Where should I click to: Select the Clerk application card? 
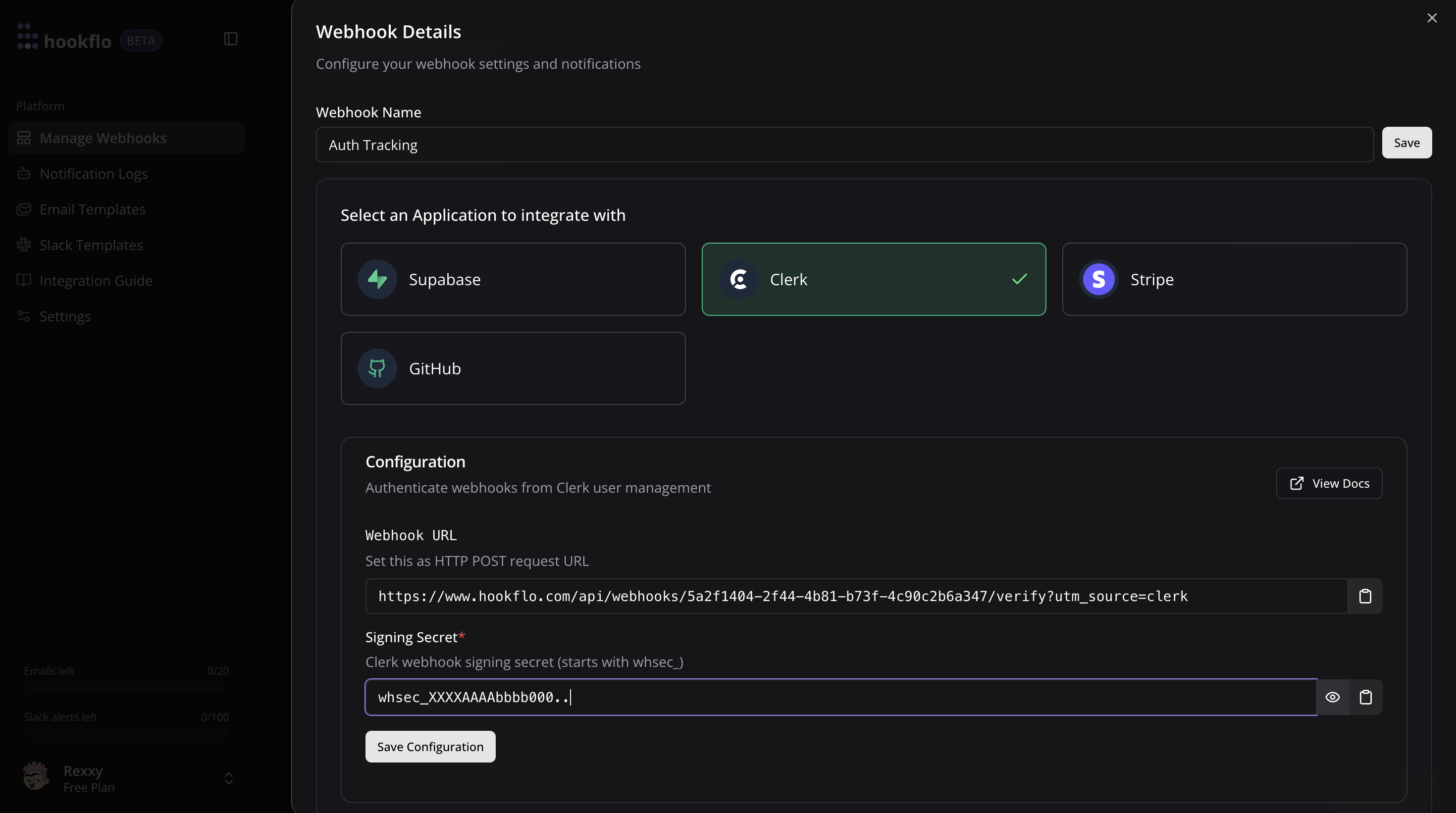point(873,279)
